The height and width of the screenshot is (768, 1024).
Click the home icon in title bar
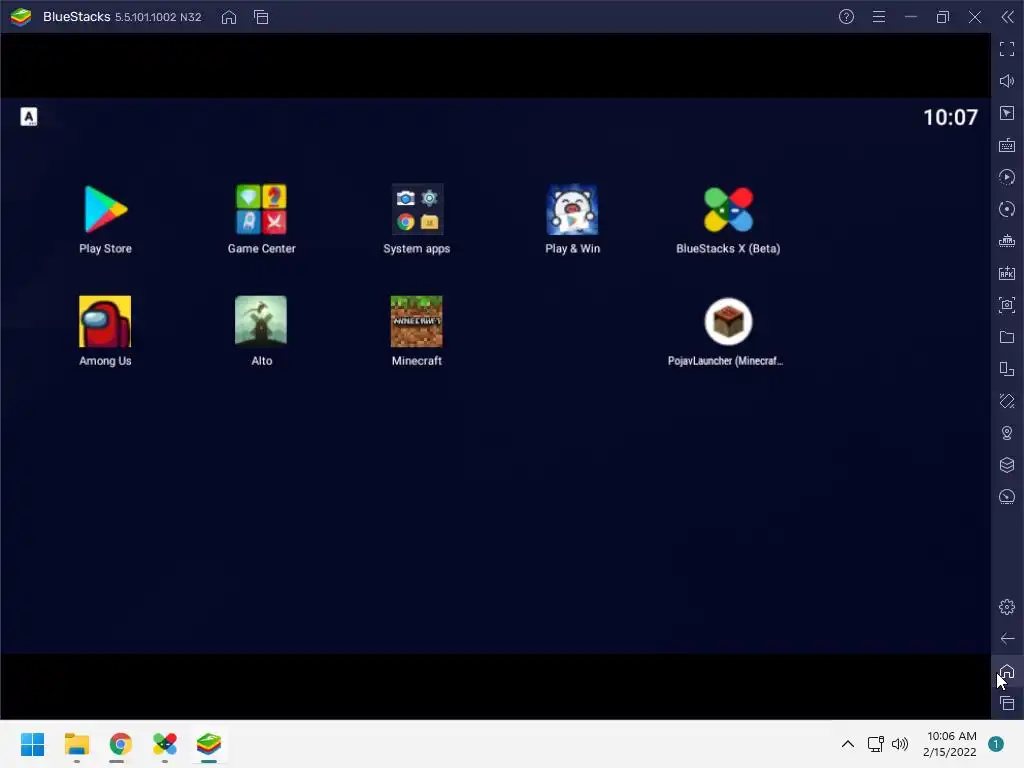point(229,17)
